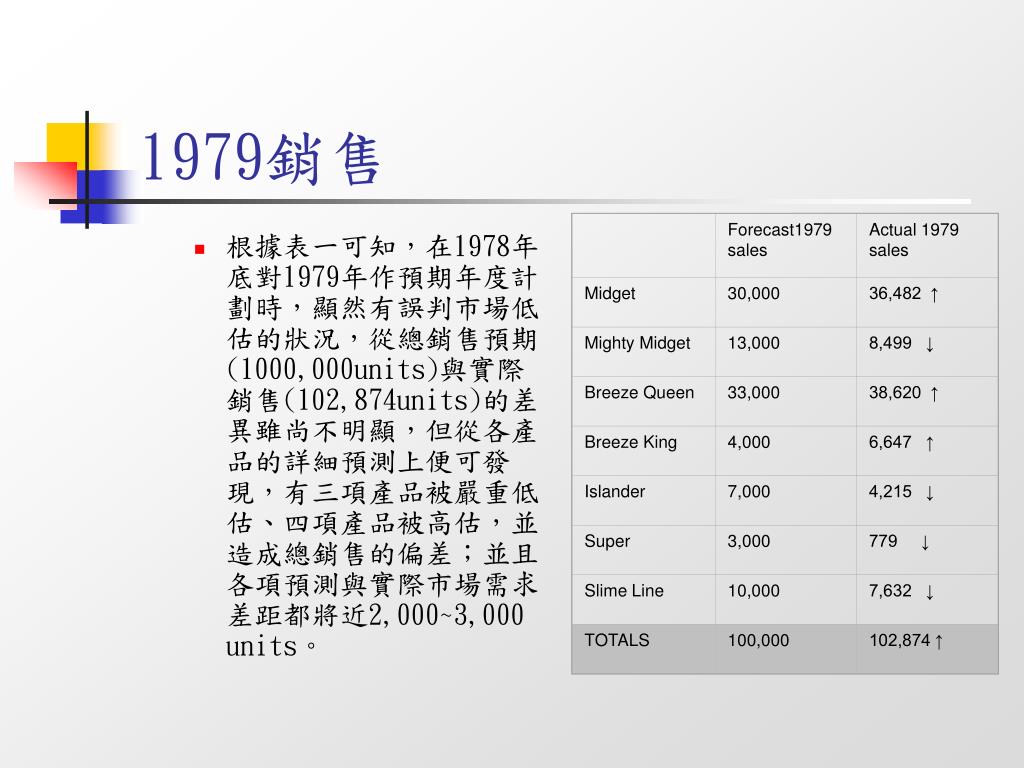Click the up arrow next to 36,482
Screen dimensions: 1024x768
click(934, 295)
